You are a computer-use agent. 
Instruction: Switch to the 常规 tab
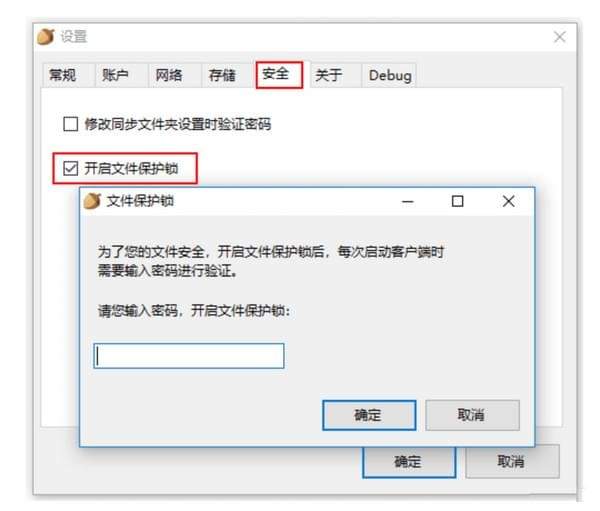coord(62,75)
